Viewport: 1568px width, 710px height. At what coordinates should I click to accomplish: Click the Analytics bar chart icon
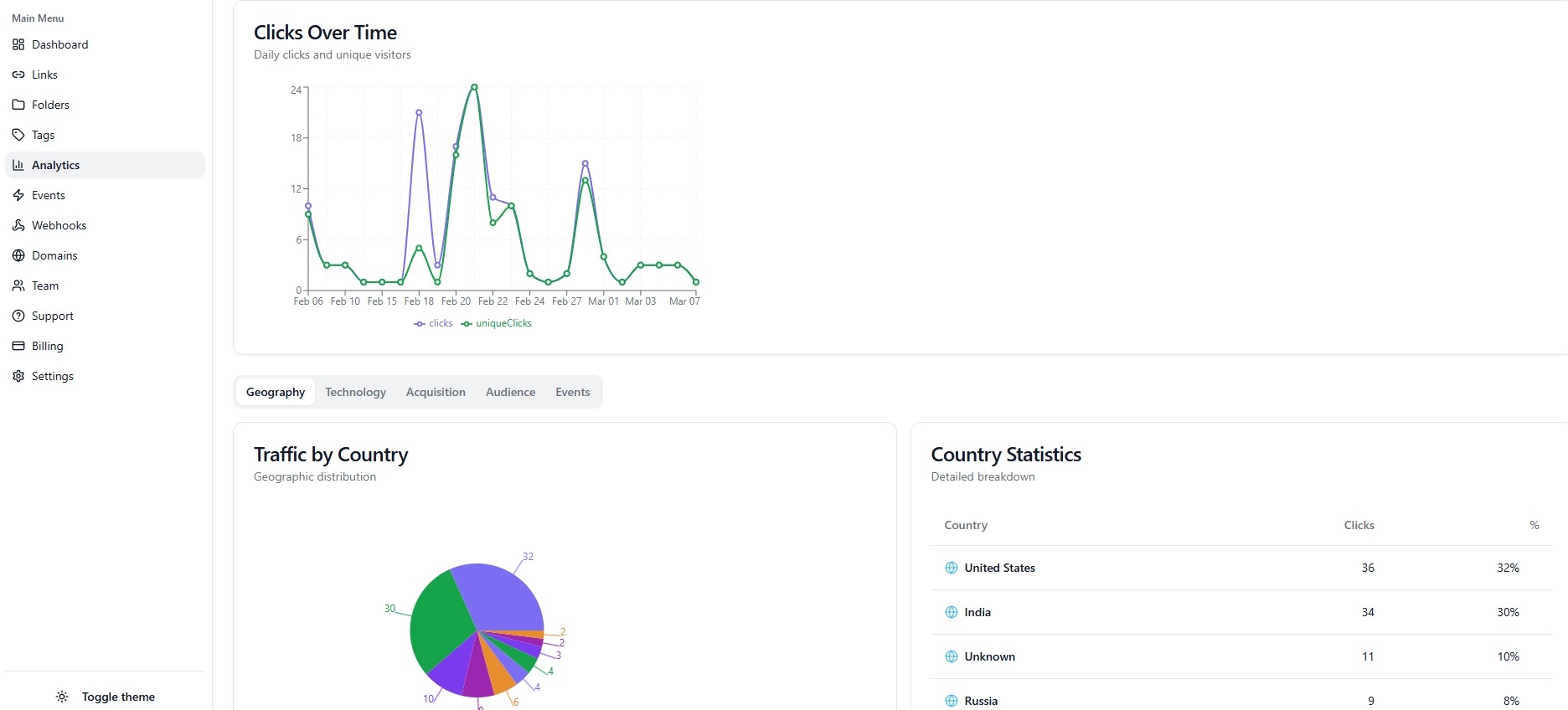[18, 165]
